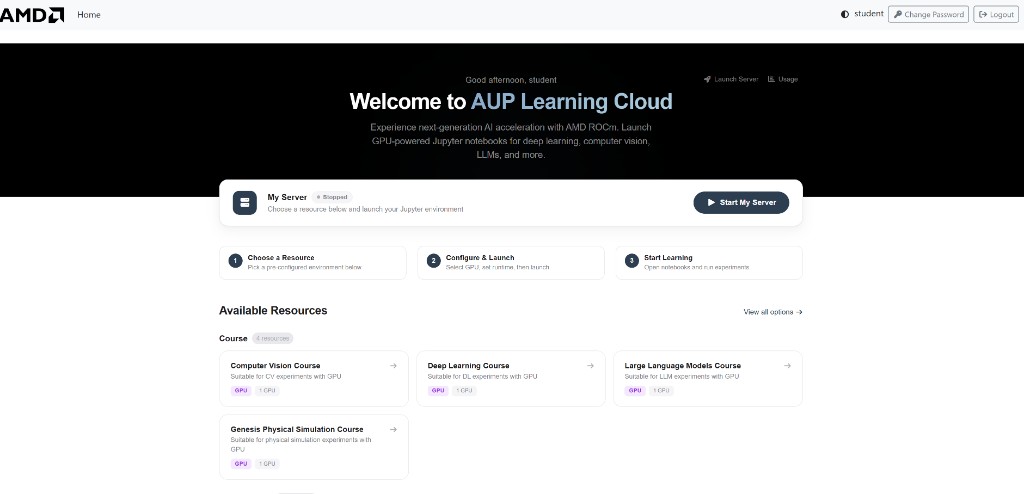The width and height of the screenshot is (1024, 494).
Task: Click the arrow on Large Language Models Course
Action: 788,366
